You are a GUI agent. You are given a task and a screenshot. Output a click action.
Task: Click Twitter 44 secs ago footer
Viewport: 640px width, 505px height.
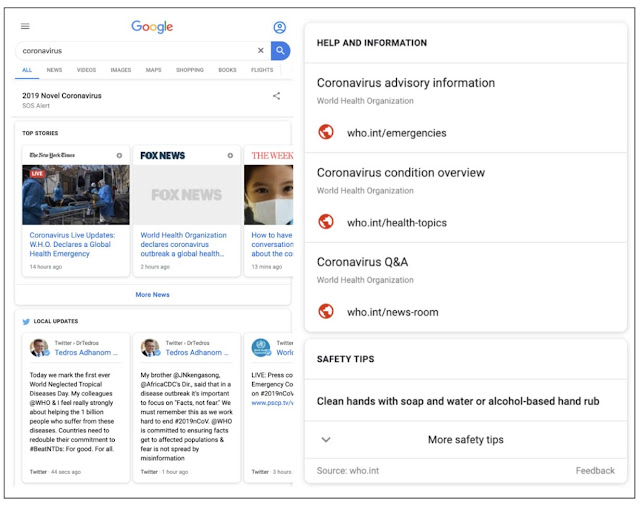55,472
